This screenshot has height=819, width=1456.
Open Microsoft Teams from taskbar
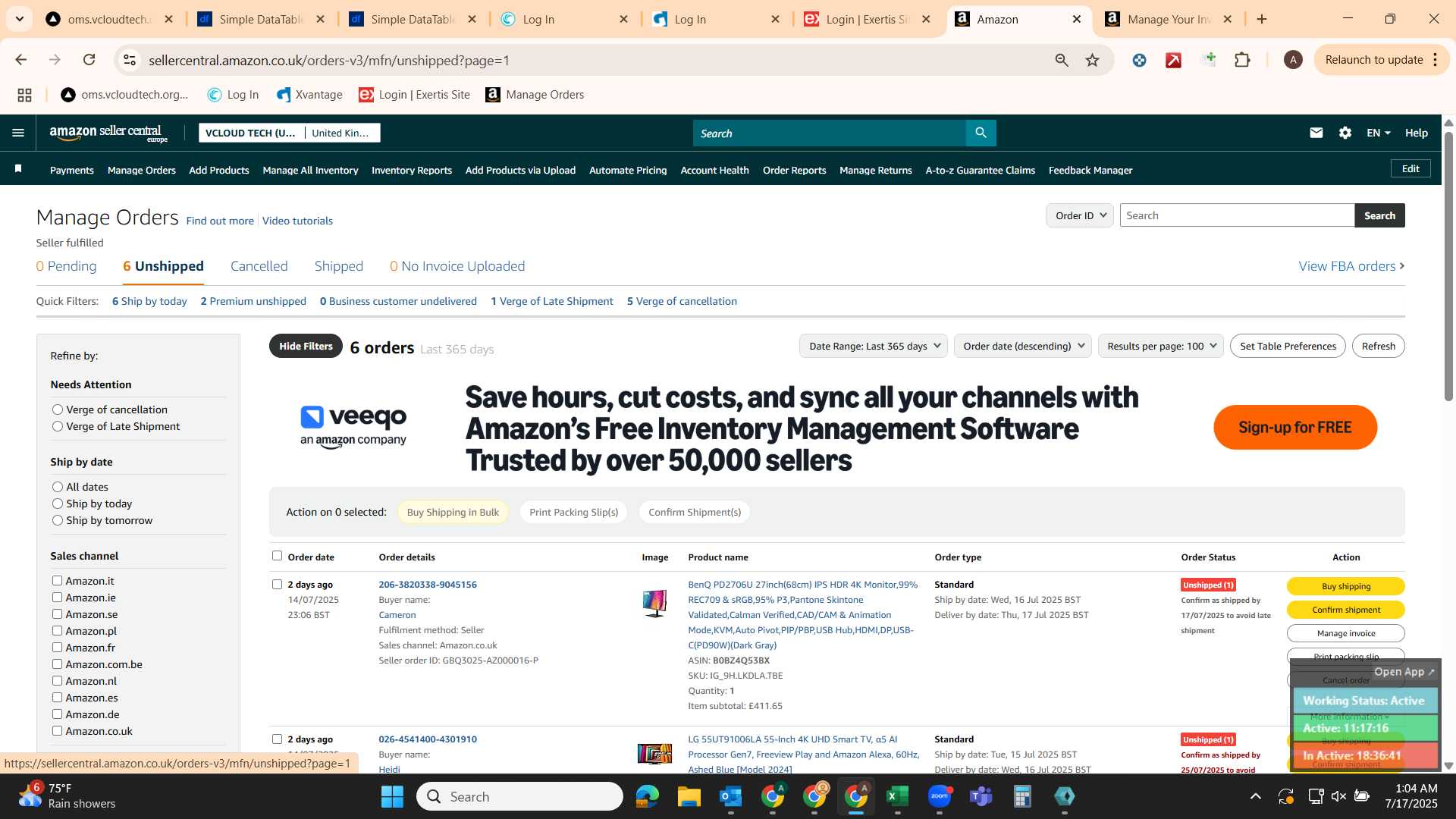point(981,796)
